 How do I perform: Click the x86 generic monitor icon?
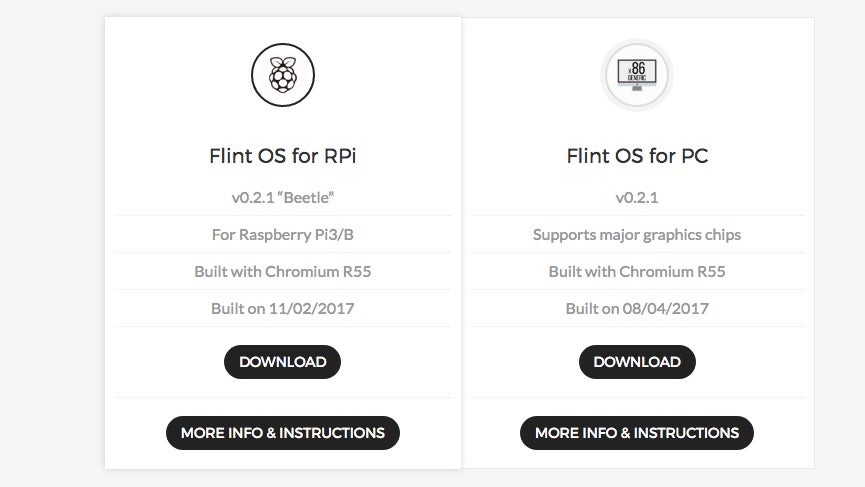[637, 75]
